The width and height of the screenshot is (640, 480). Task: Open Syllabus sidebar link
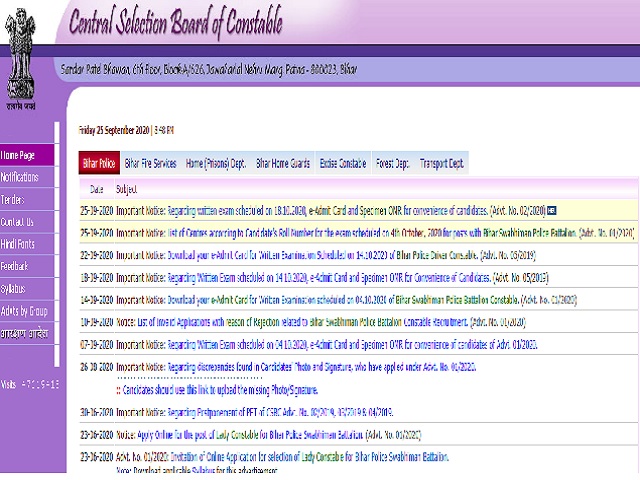tap(27, 289)
